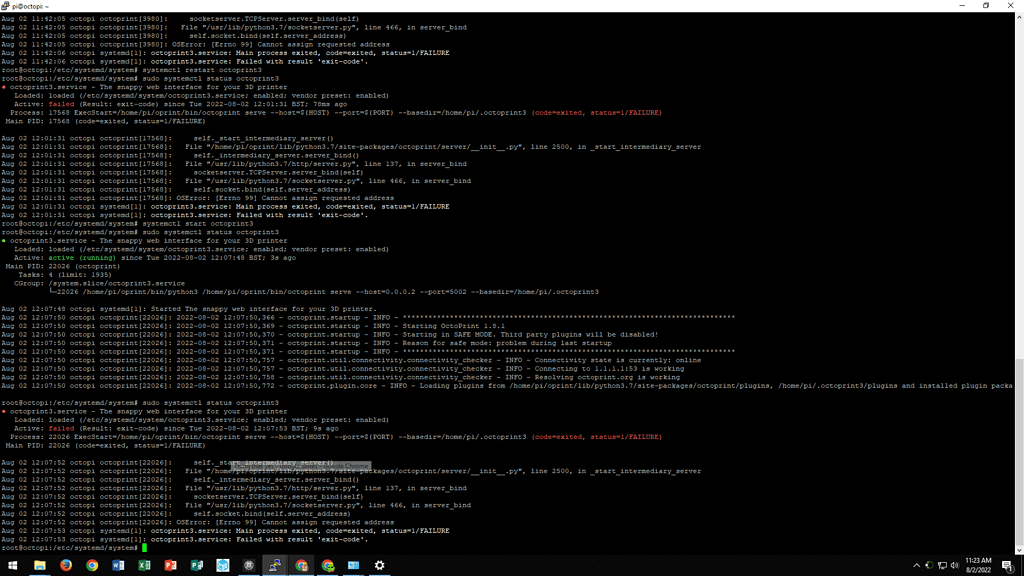Viewport: 1024px width, 576px height.
Task: Click the terminal scrollbar thumb
Action: [x=1018, y=454]
